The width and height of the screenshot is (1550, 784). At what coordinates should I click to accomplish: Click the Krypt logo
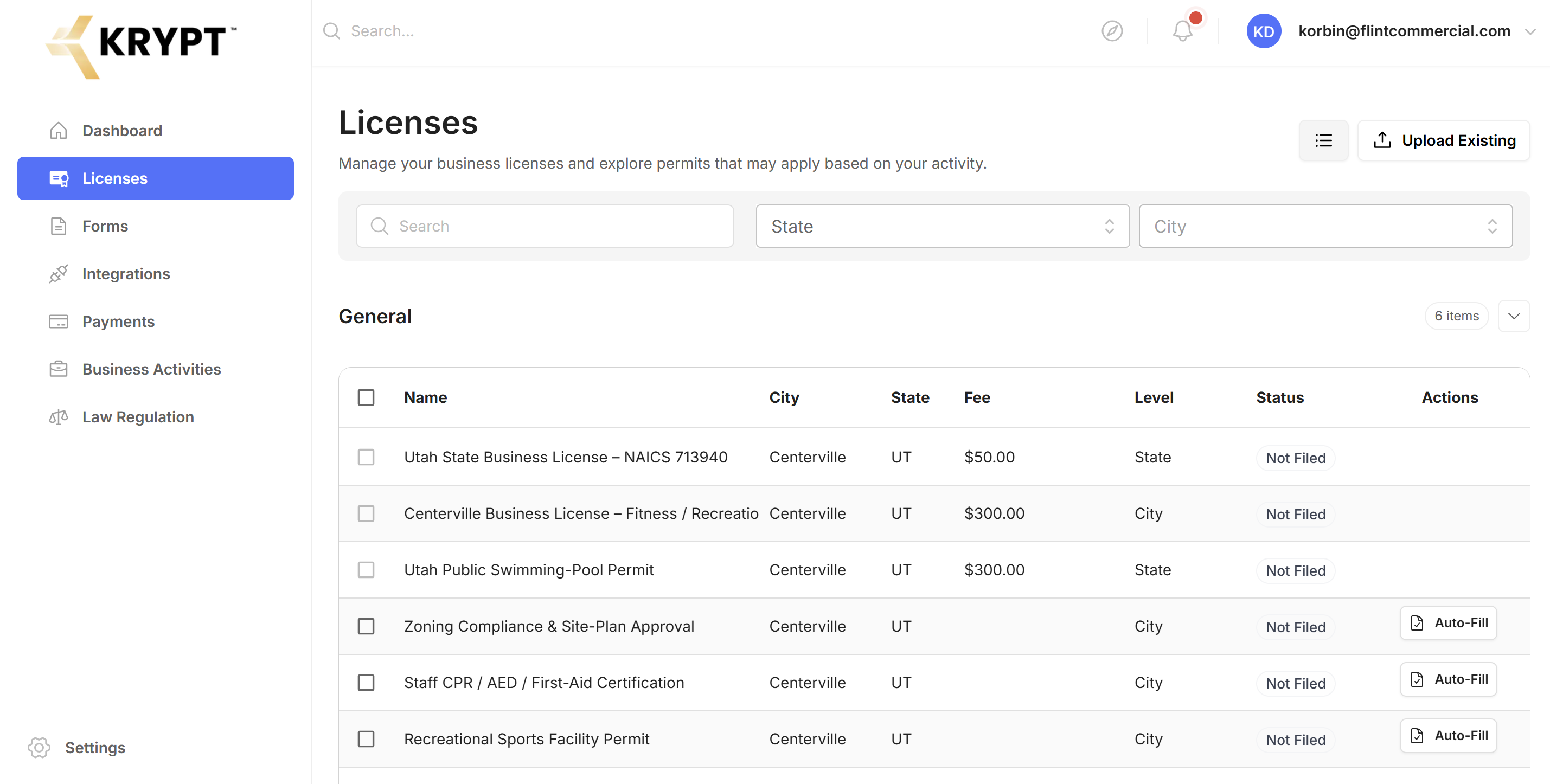point(142,47)
